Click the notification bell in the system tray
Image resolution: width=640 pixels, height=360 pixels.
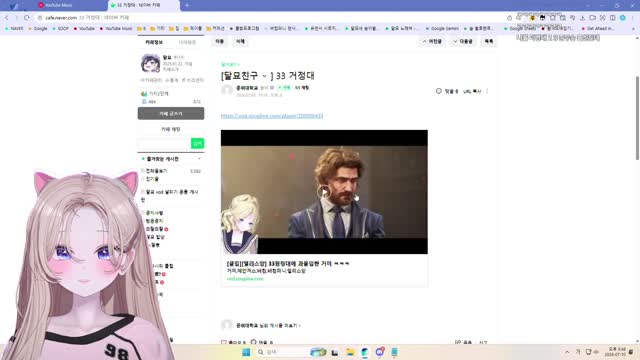pos(631,352)
